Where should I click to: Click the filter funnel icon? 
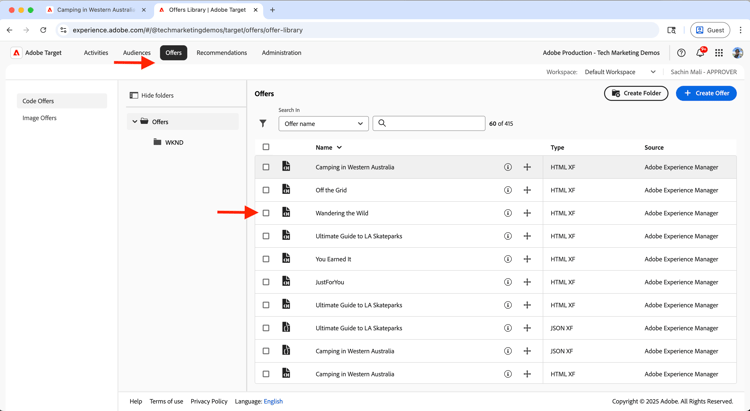pyautogui.click(x=263, y=123)
